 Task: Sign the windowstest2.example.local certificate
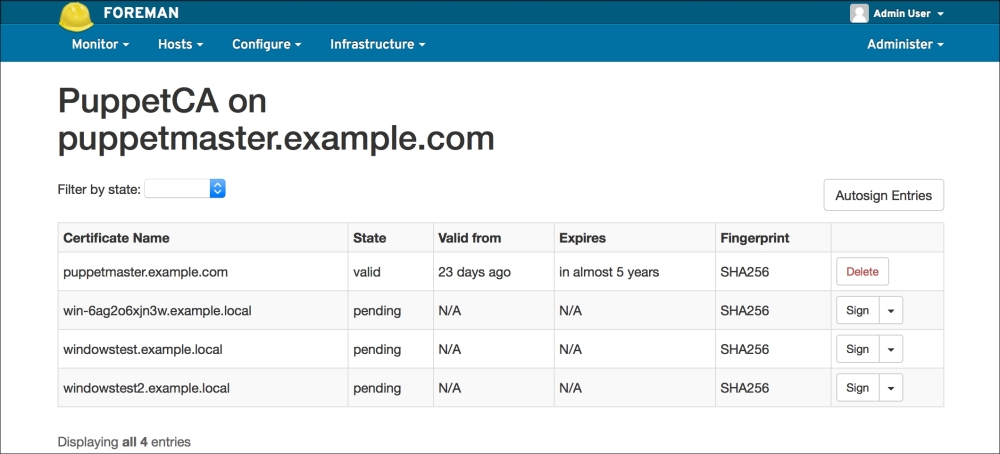point(857,388)
